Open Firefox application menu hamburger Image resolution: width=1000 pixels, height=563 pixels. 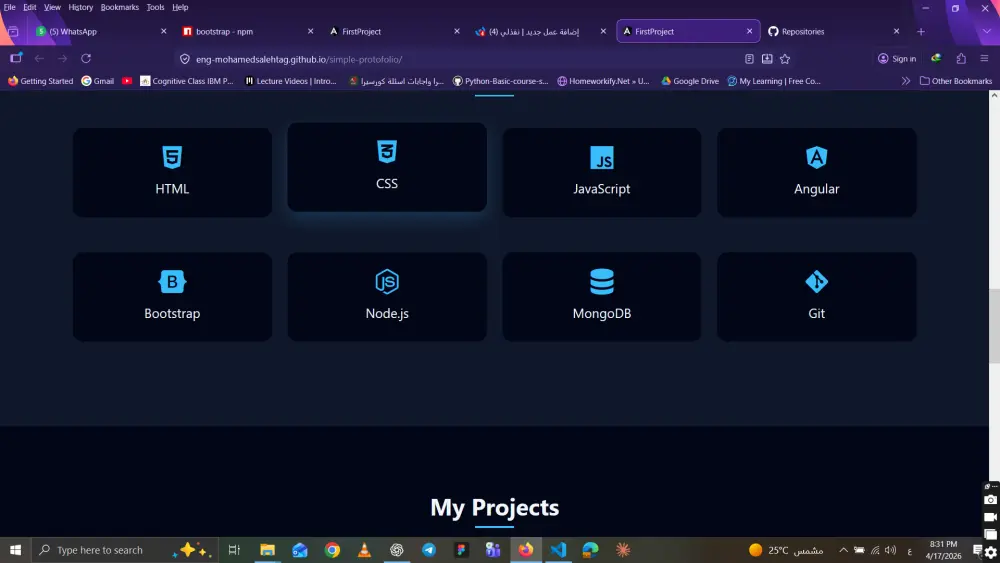click(x=984, y=59)
